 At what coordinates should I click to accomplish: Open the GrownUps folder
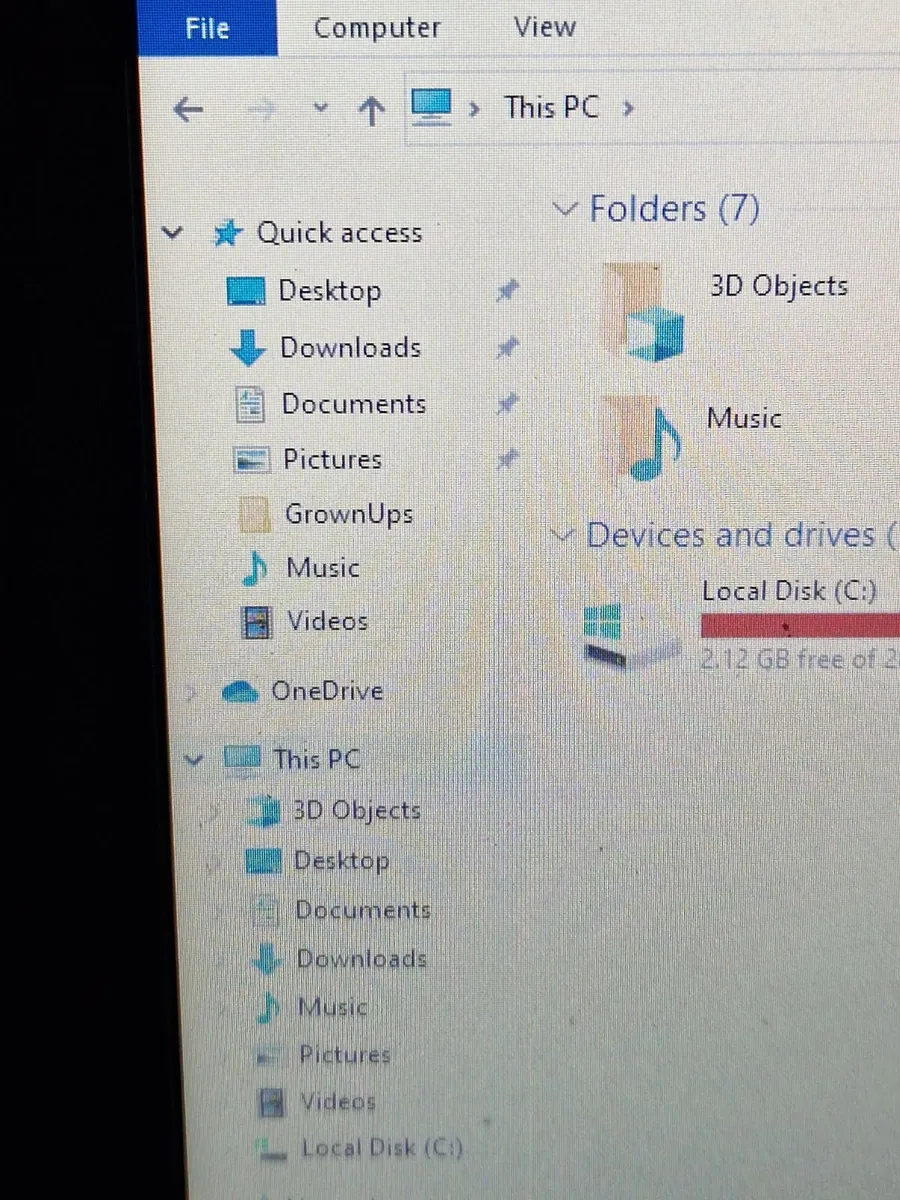349,513
